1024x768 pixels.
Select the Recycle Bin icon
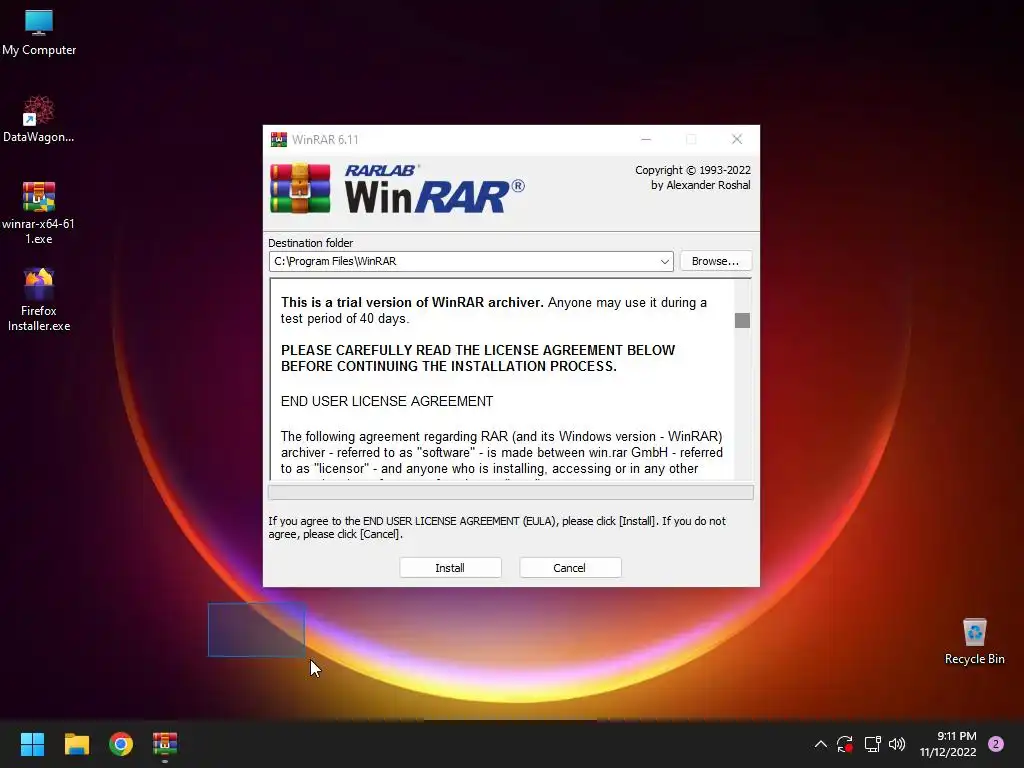tap(974, 641)
